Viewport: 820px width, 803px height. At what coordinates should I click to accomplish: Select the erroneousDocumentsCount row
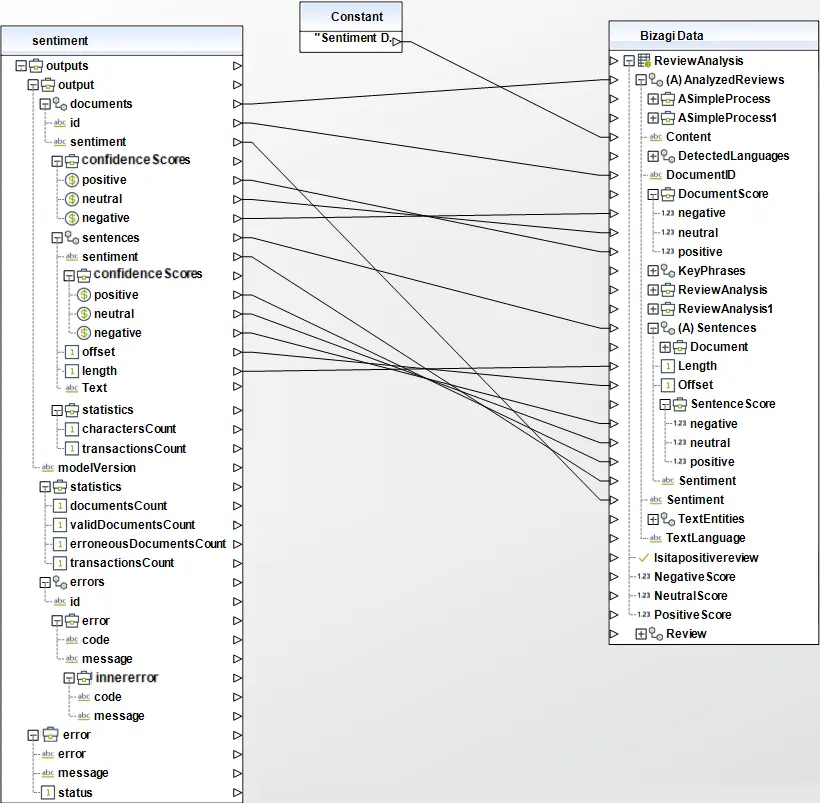[x=147, y=544]
